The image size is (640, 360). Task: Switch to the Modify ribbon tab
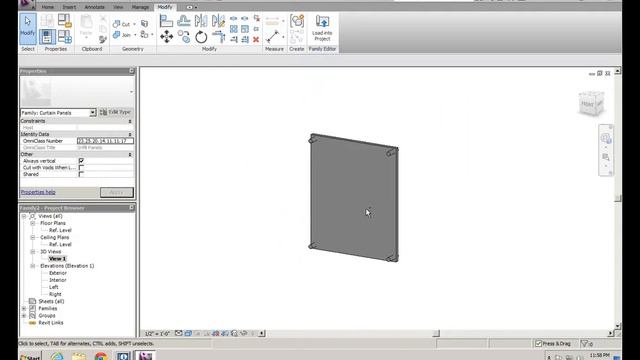click(165, 7)
